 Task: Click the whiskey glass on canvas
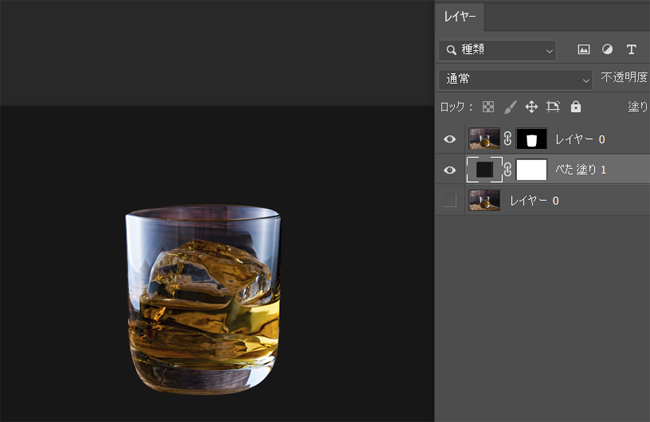(x=203, y=299)
